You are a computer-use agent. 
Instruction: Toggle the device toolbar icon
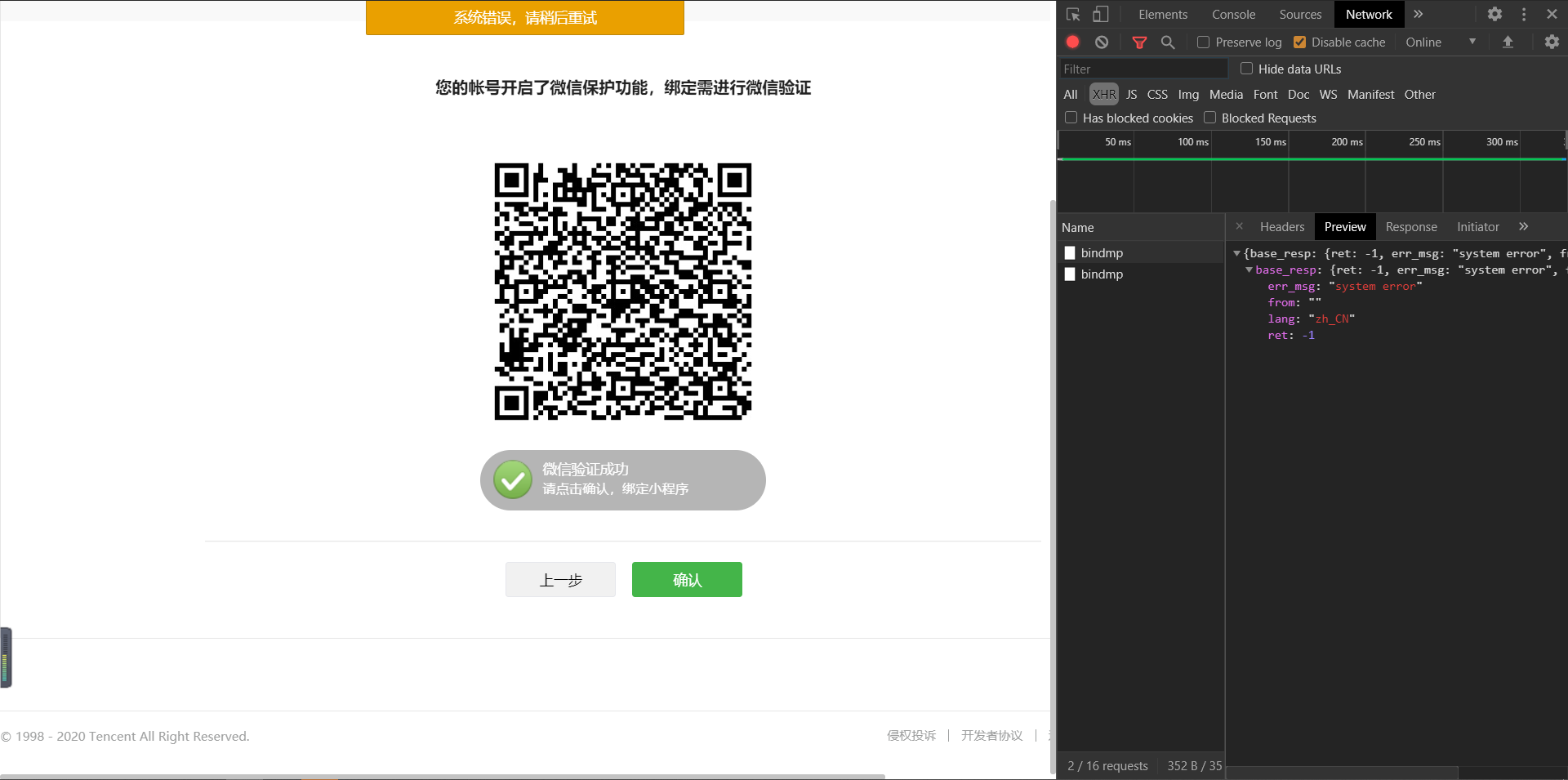[x=1101, y=15]
